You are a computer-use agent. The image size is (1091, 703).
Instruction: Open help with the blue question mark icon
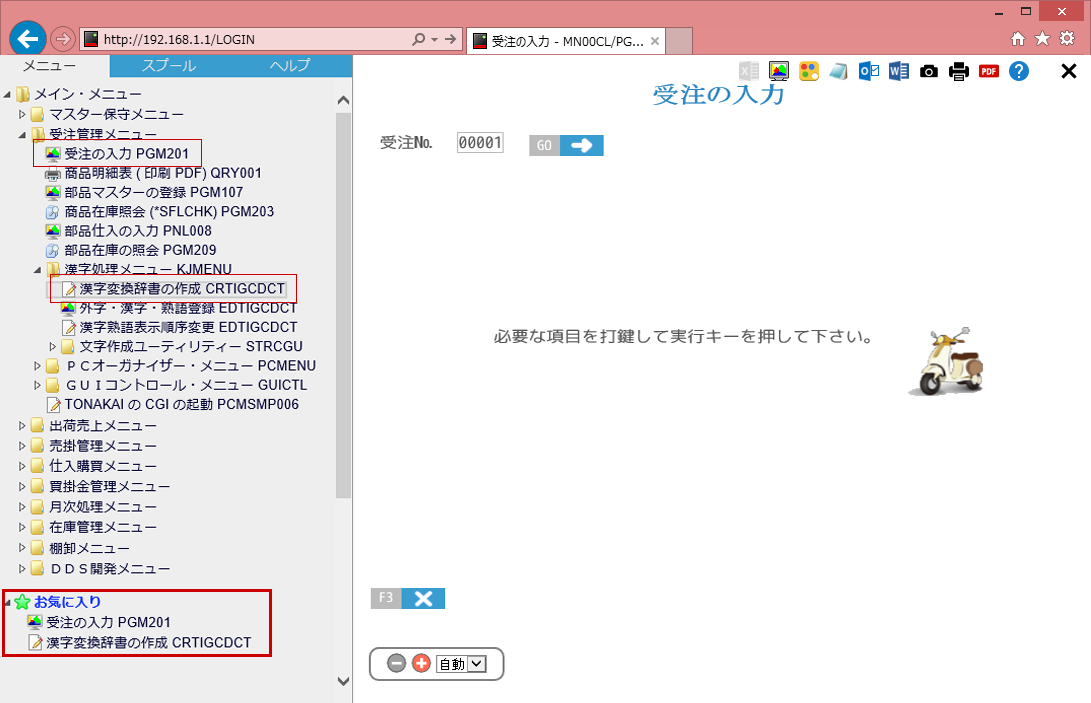[x=1019, y=71]
